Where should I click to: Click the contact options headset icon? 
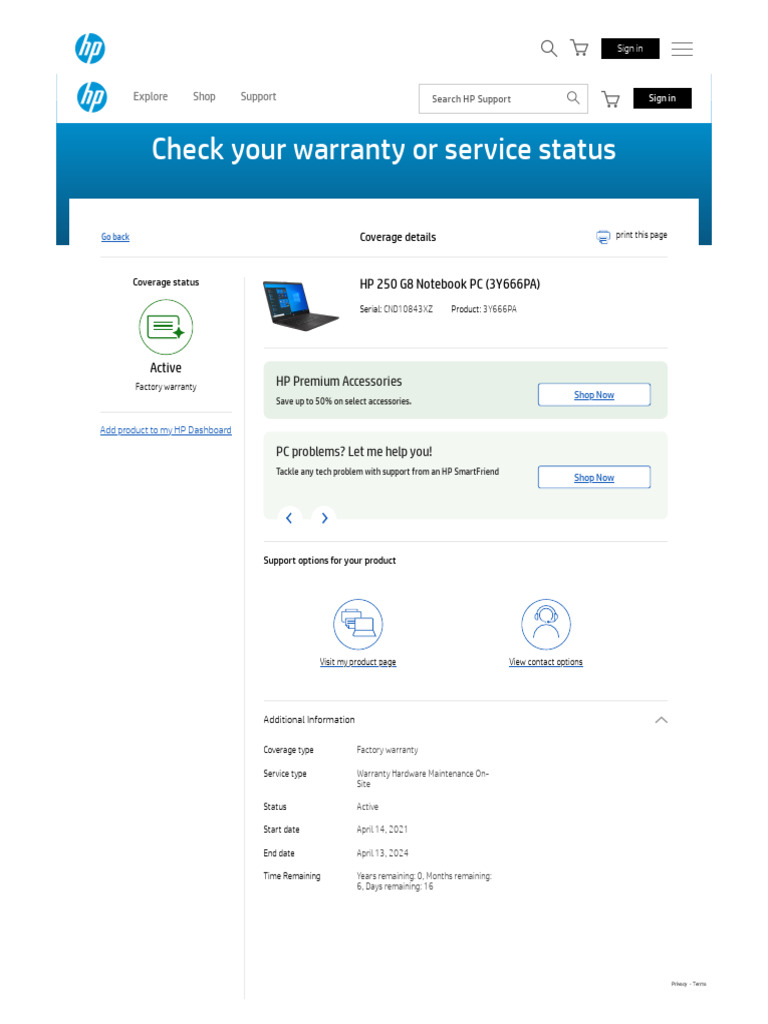pyautogui.click(x=546, y=624)
